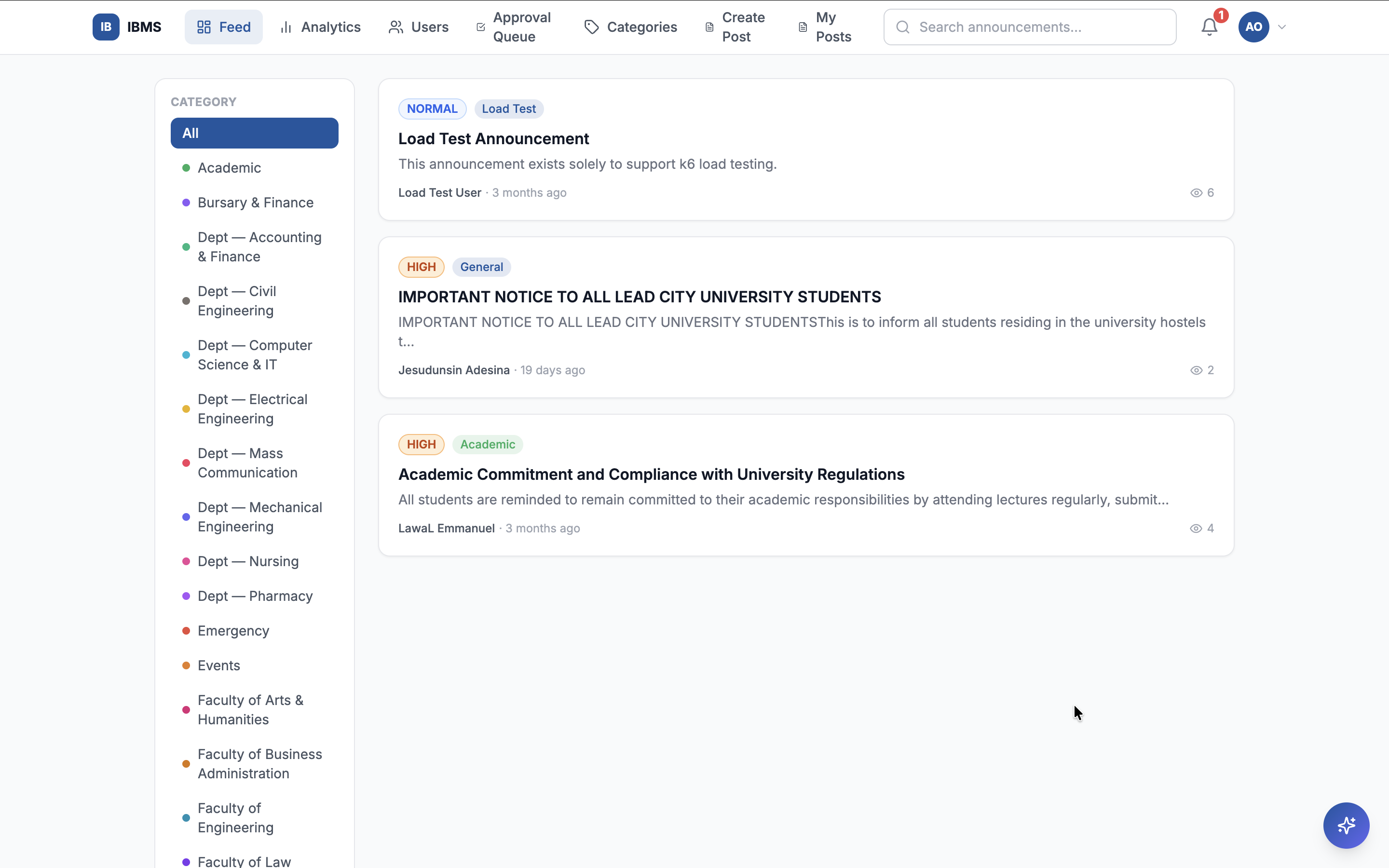Select the All category filter
The width and height of the screenshot is (1389, 868).
(254, 133)
